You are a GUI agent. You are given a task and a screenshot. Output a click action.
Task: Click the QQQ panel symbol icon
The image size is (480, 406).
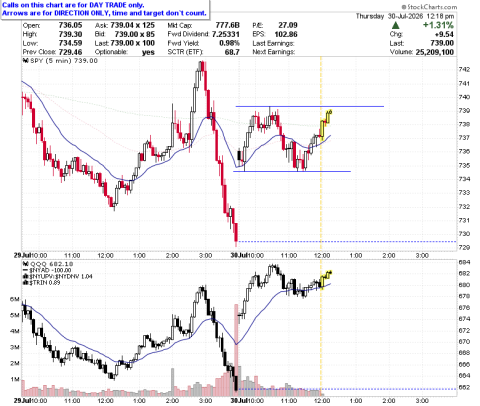(25, 264)
